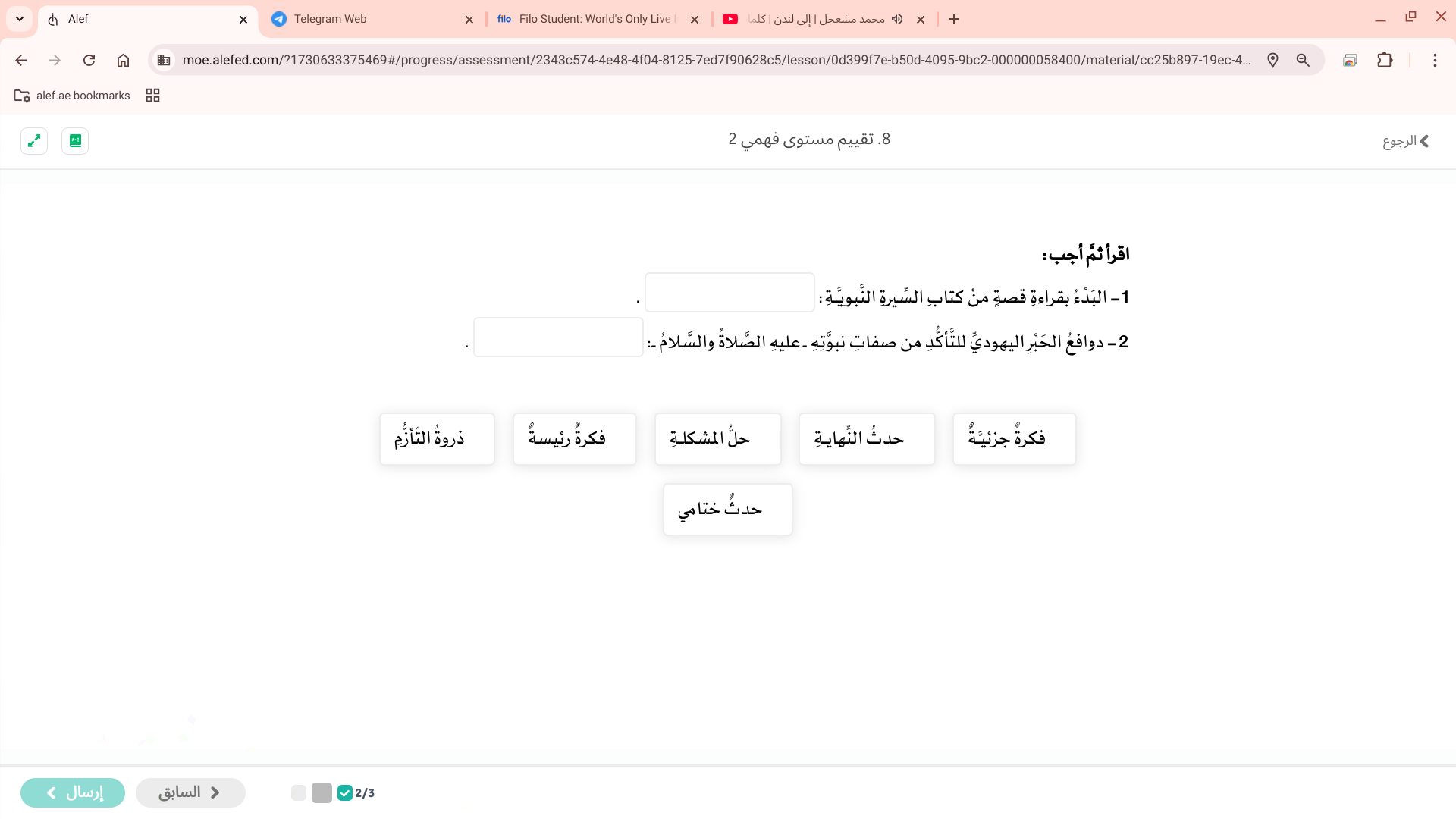
Task: Open the browser extensions puzzle icon
Action: tap(1385, 60)
